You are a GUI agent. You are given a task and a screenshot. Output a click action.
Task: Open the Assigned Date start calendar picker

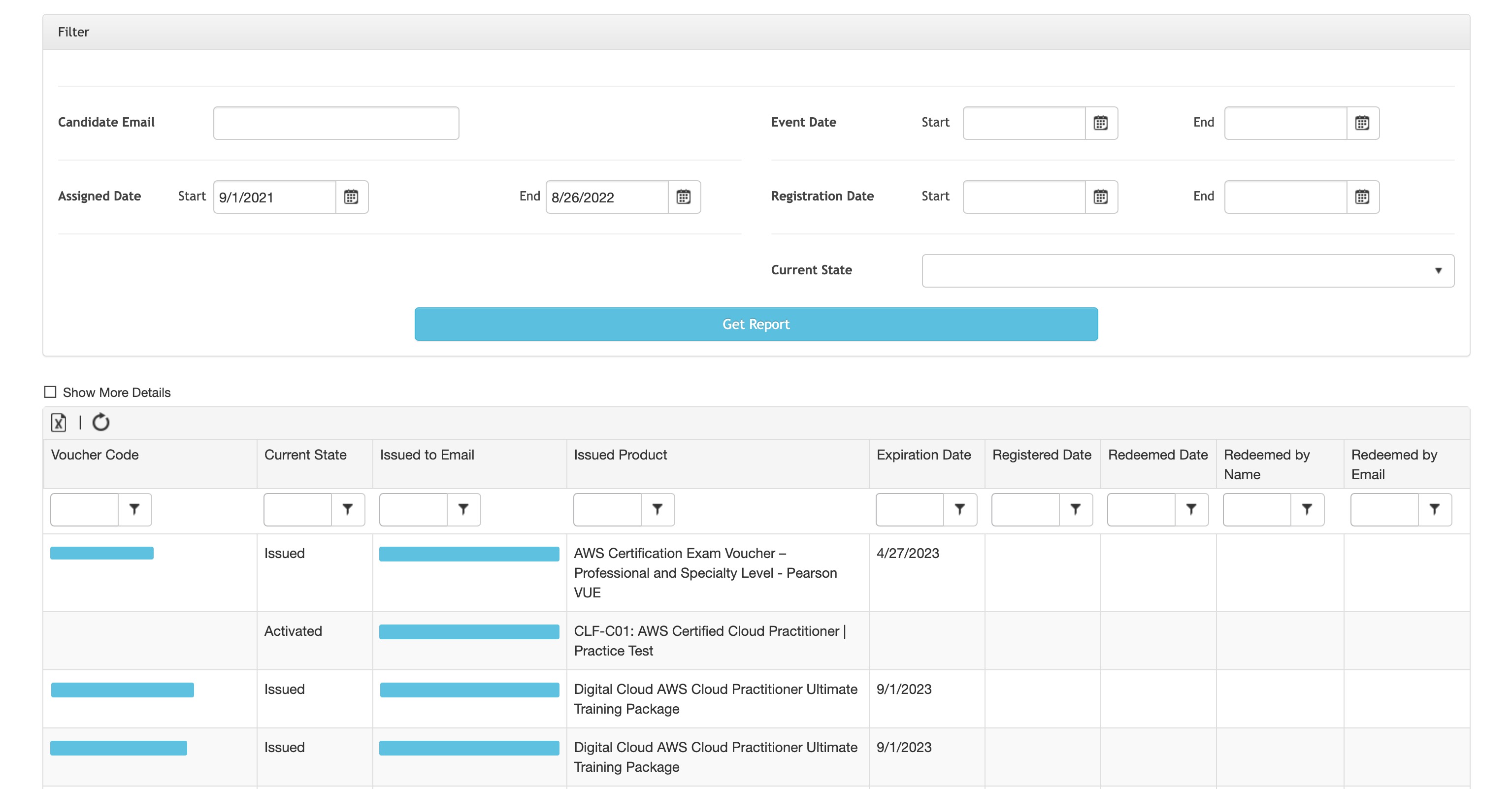pos(352,197)
